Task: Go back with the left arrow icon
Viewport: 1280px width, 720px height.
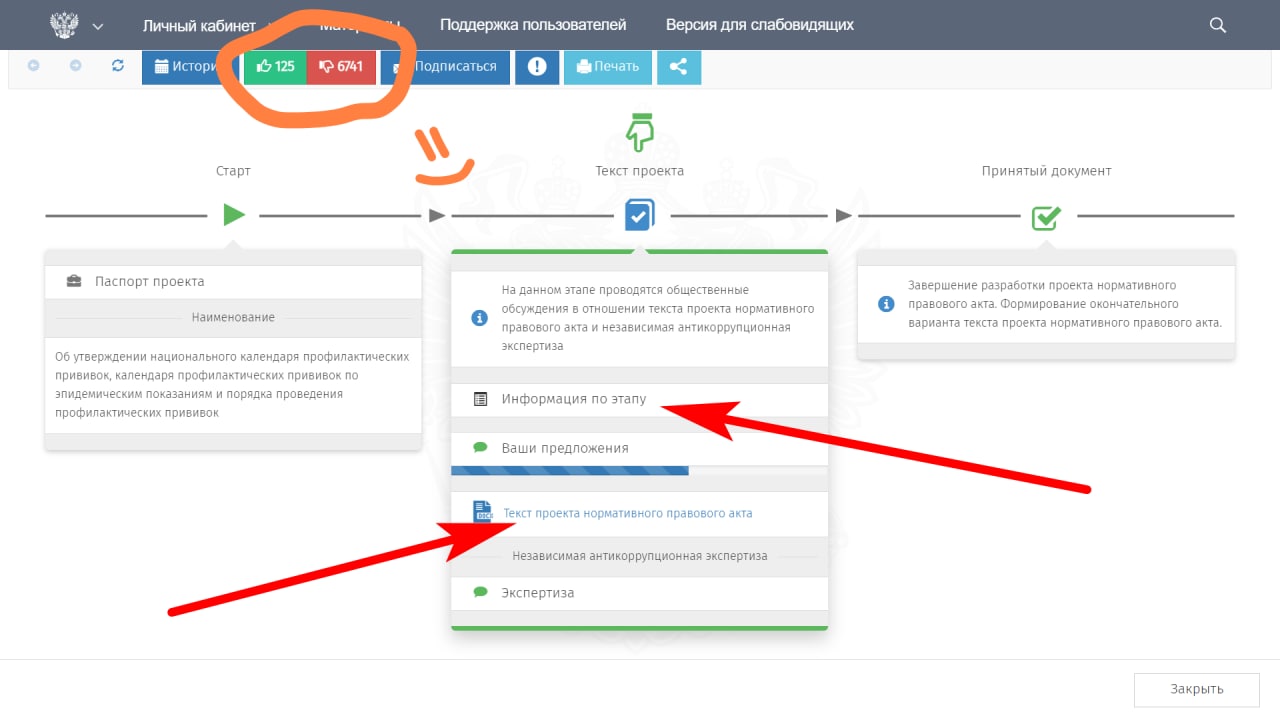Action: tap(34, 66)
